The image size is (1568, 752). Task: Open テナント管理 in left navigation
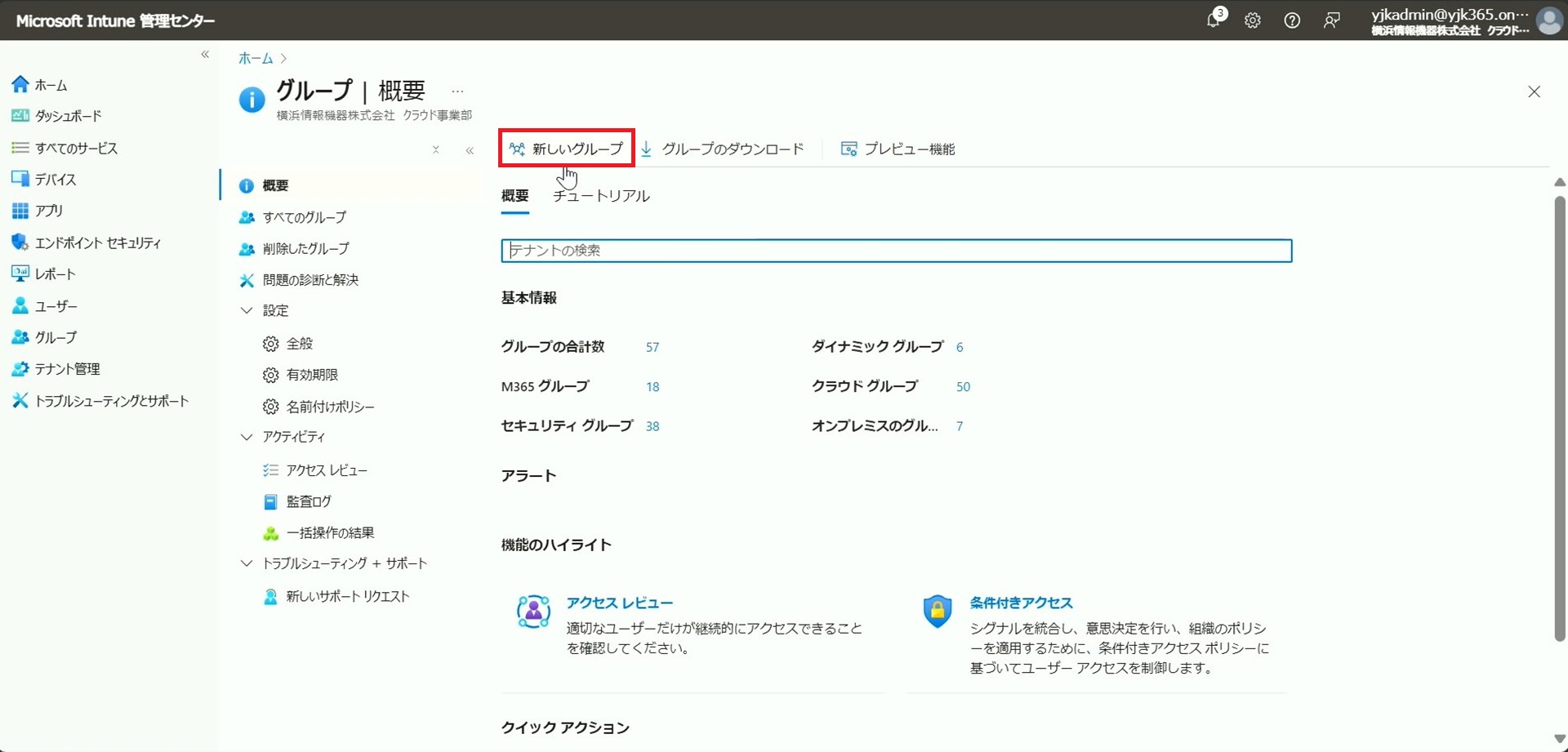point(67,369)
